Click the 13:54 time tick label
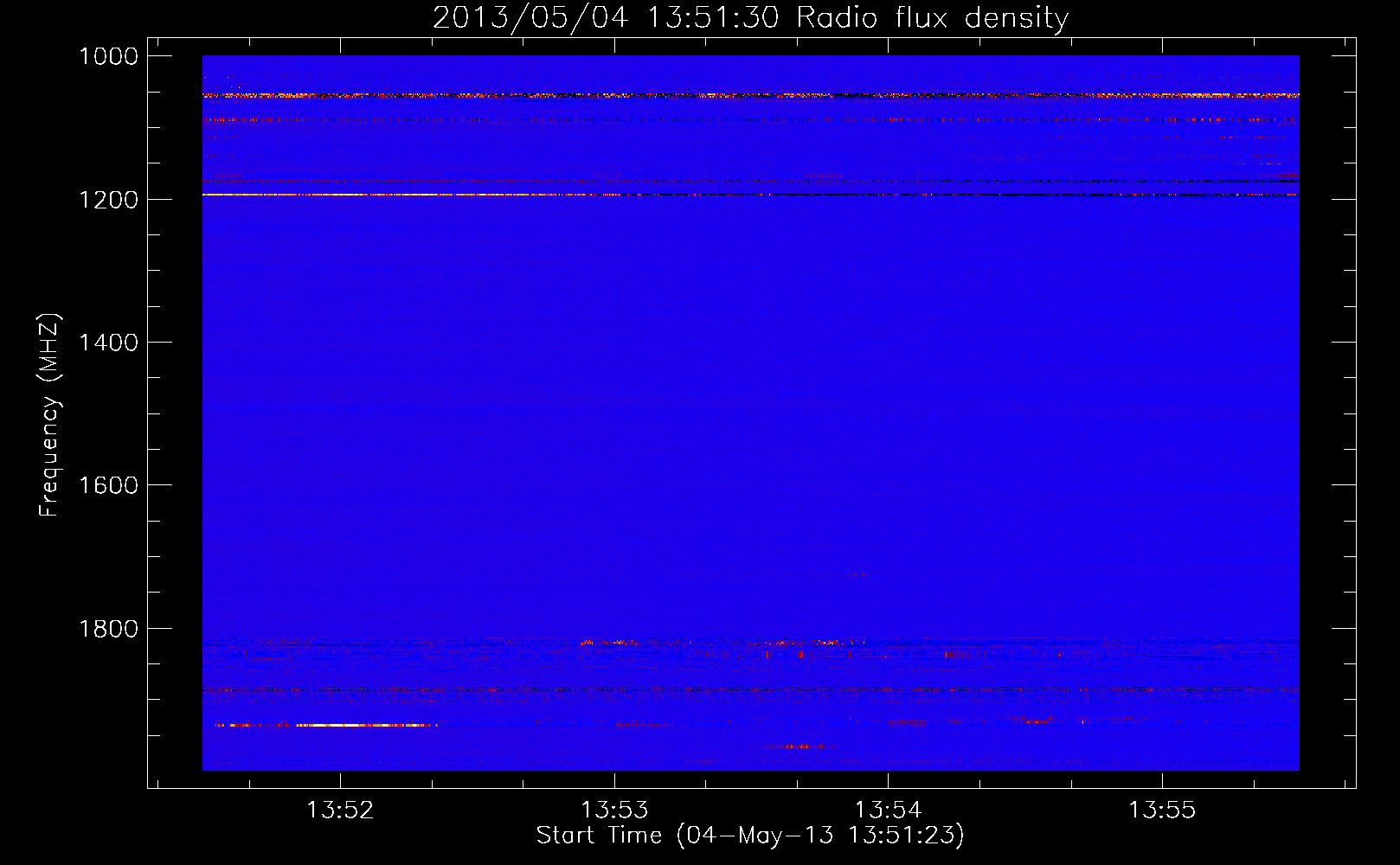1400x865 pixels. click(x=888, y=810)
